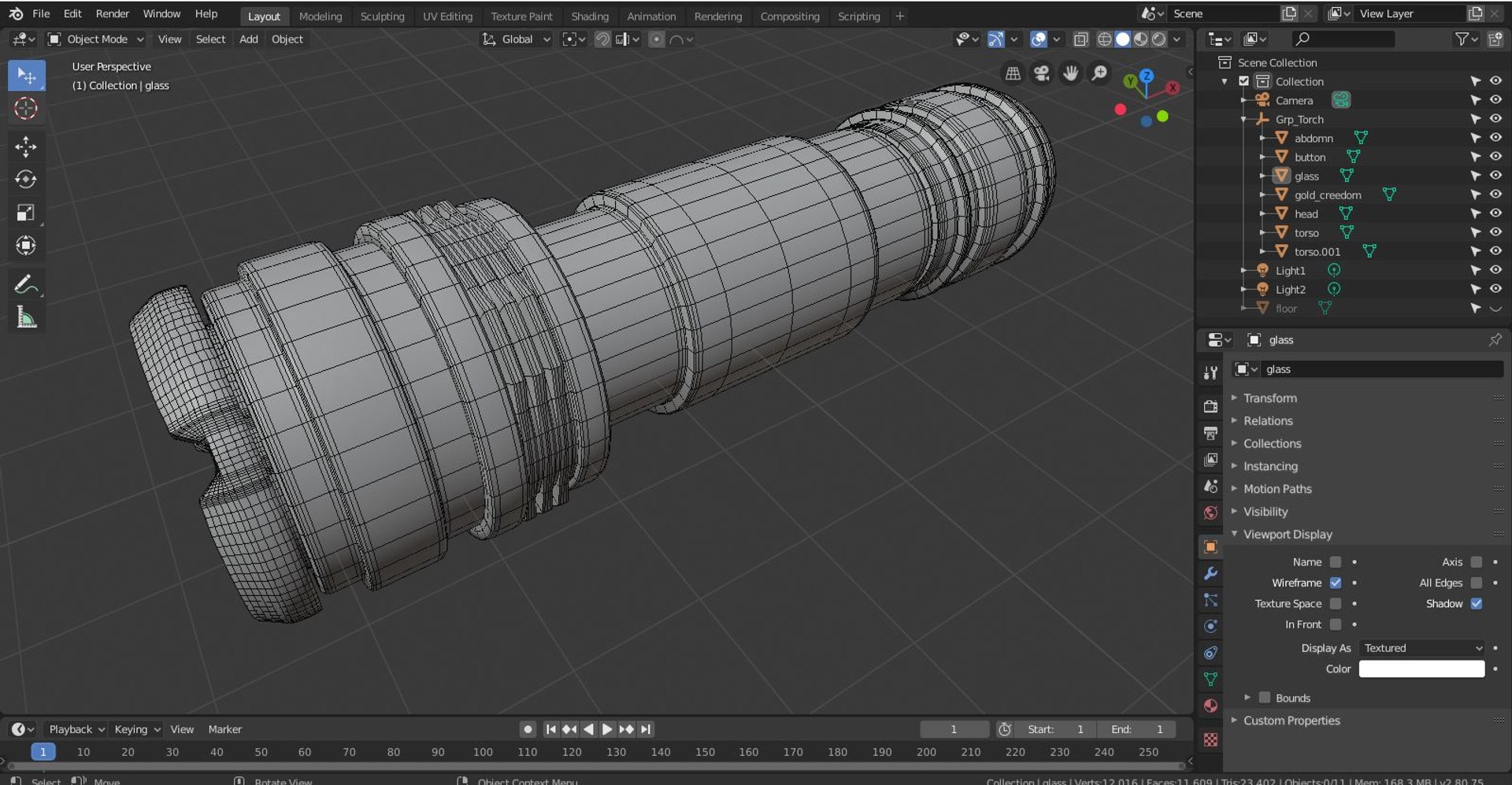Open the Physics properties tab
This screenshot has width=1512, height=785.
[x=1210, y=626]
